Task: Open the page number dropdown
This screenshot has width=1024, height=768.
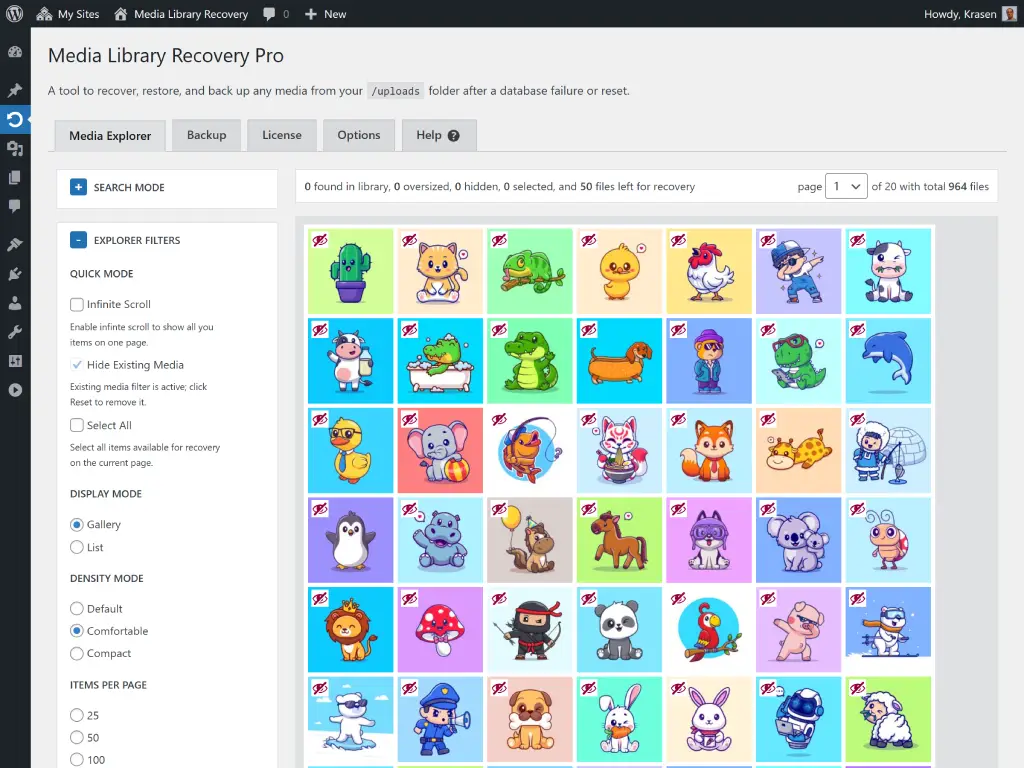Action: [846, 186]
